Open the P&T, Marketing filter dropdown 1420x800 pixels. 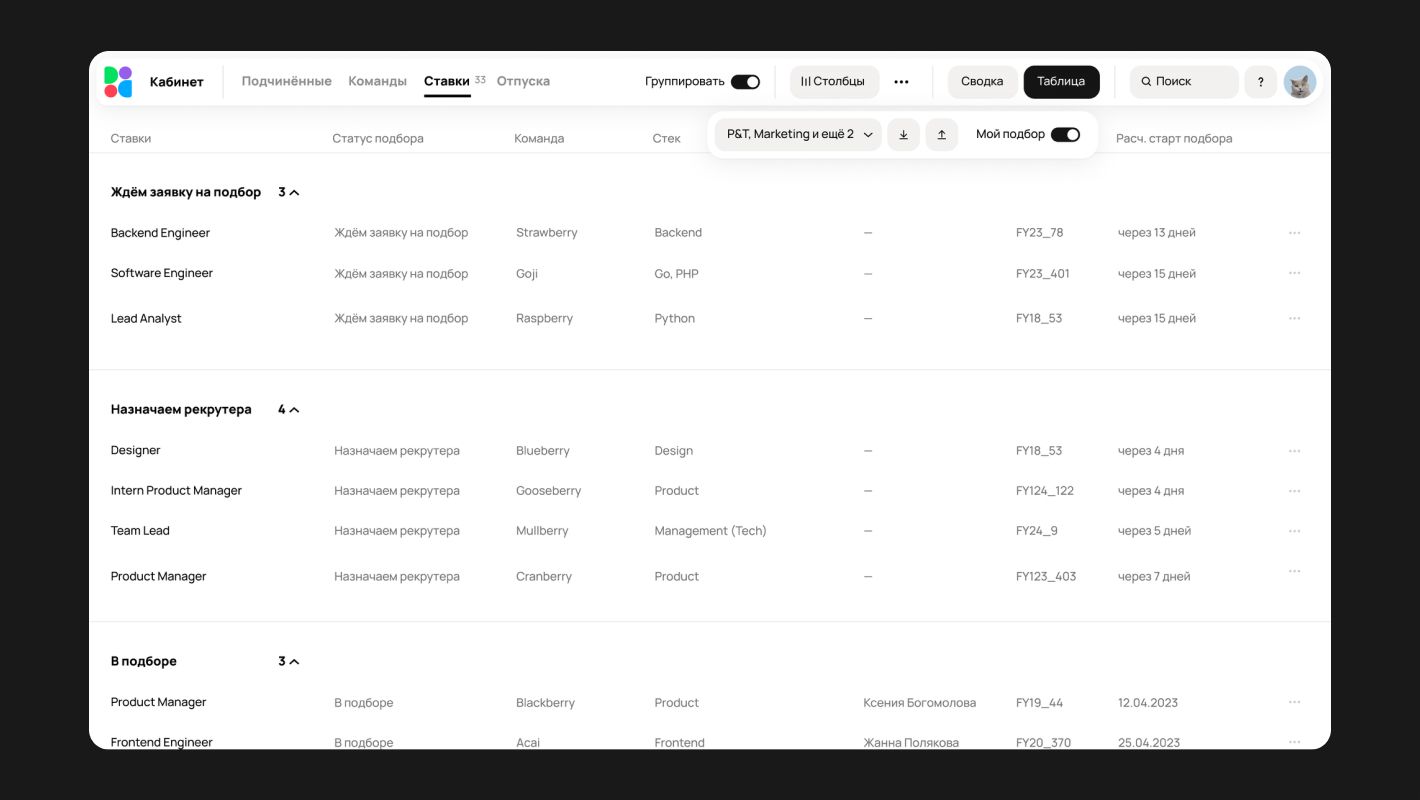pos(799,135)
